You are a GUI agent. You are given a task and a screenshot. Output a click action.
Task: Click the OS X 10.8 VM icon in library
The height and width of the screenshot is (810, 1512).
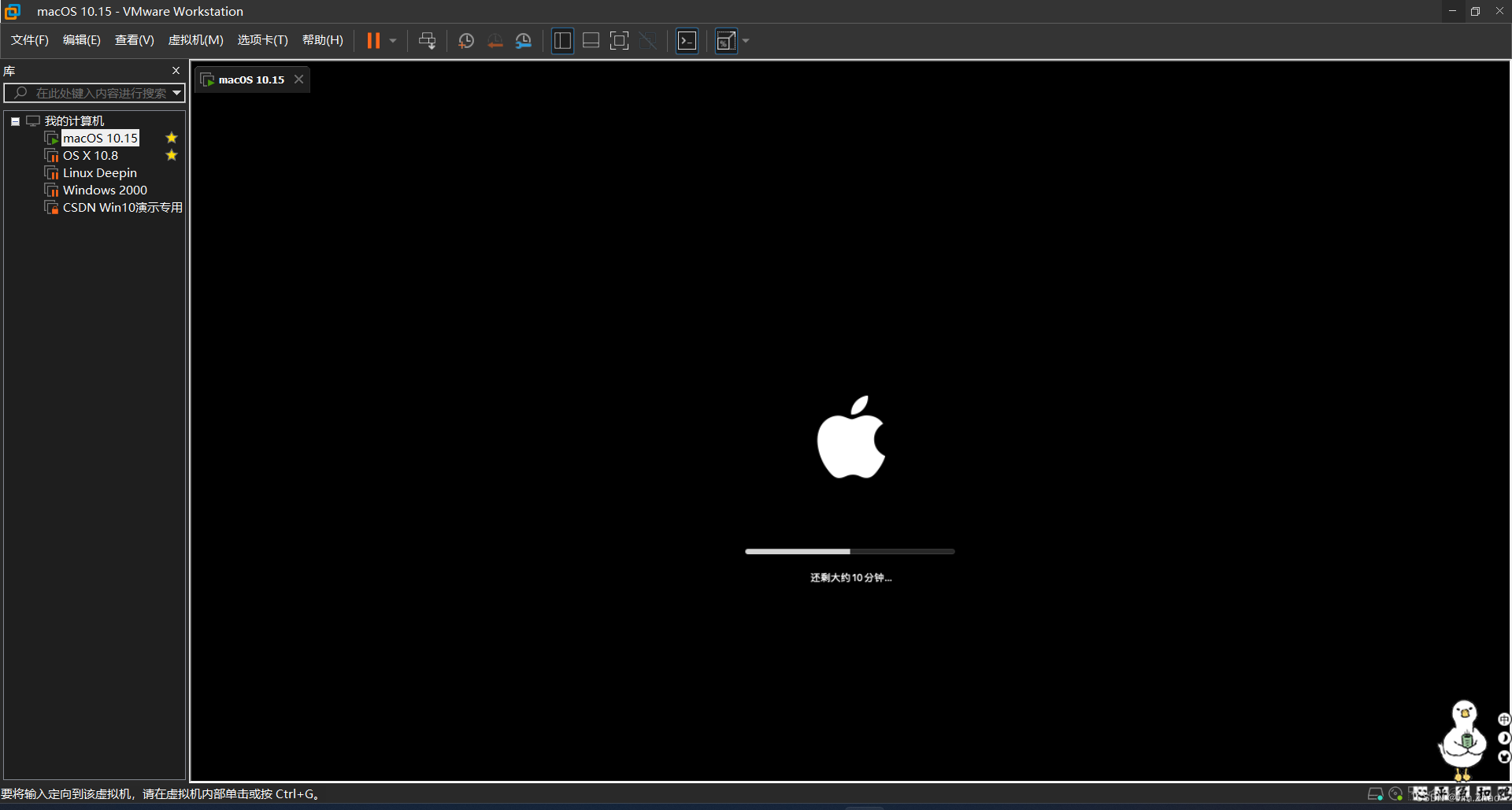click(52, 156)
